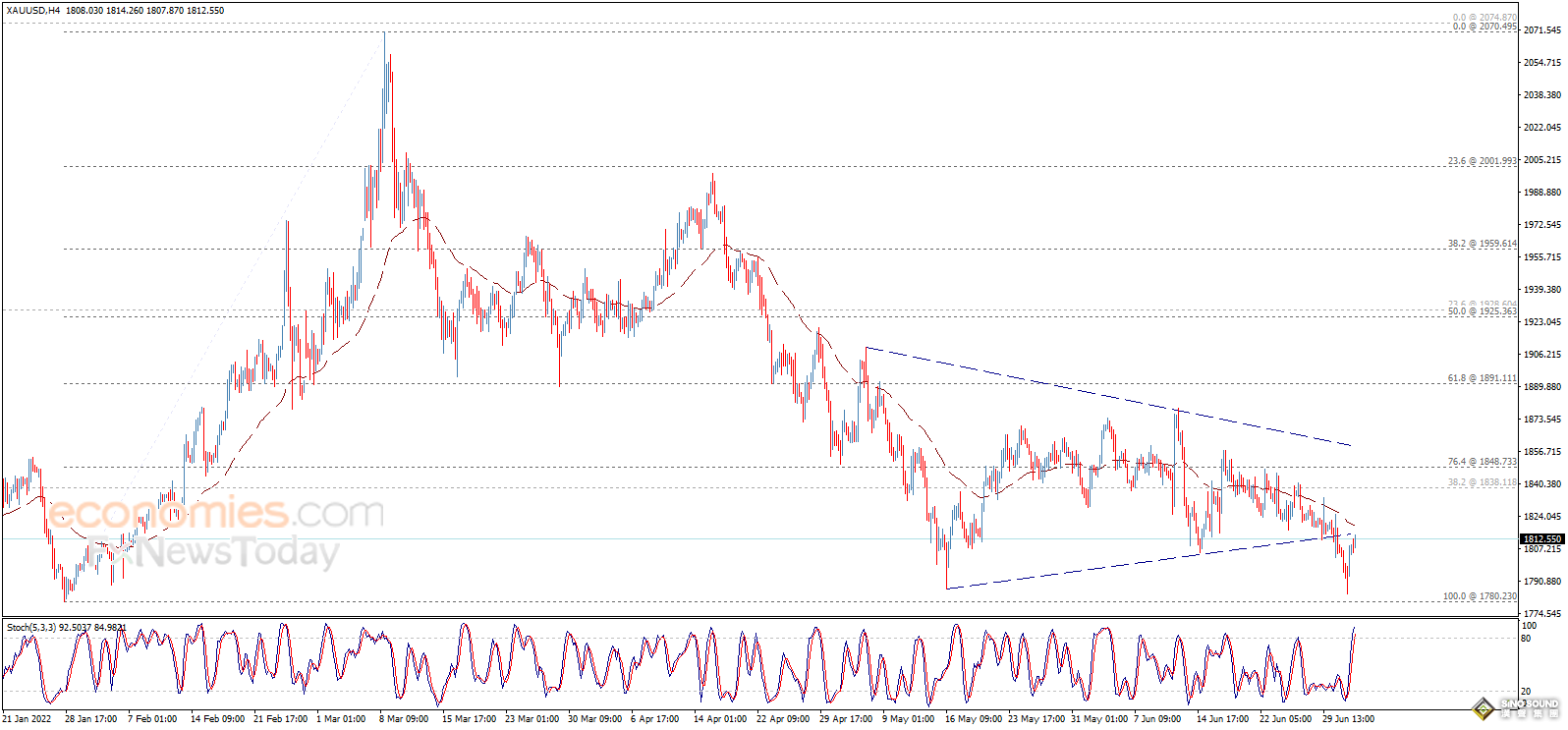
Task: Click the 61.8 @ 1891.111 Fibonacci level
Action: coord(1482,378)
